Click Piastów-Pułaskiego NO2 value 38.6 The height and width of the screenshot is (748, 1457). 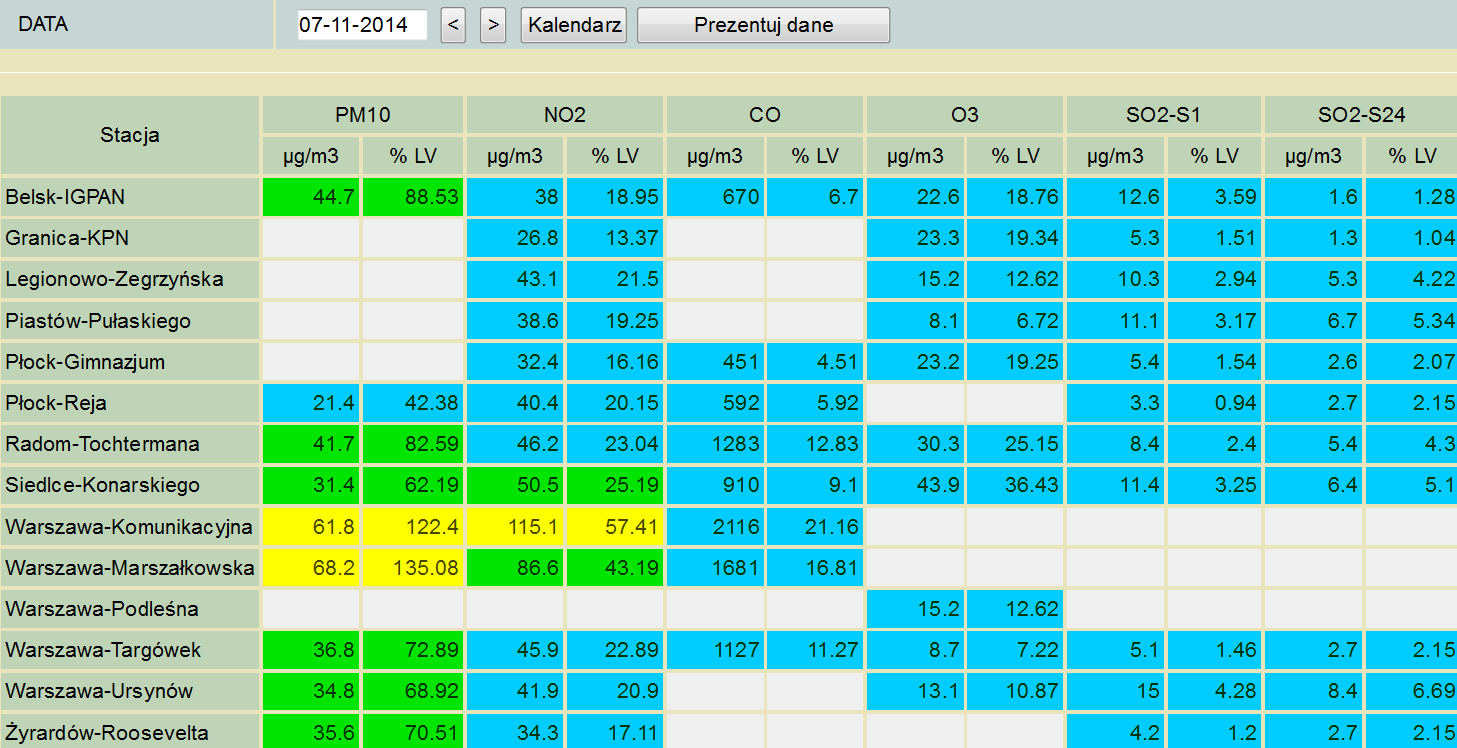(x=515, y=321)
